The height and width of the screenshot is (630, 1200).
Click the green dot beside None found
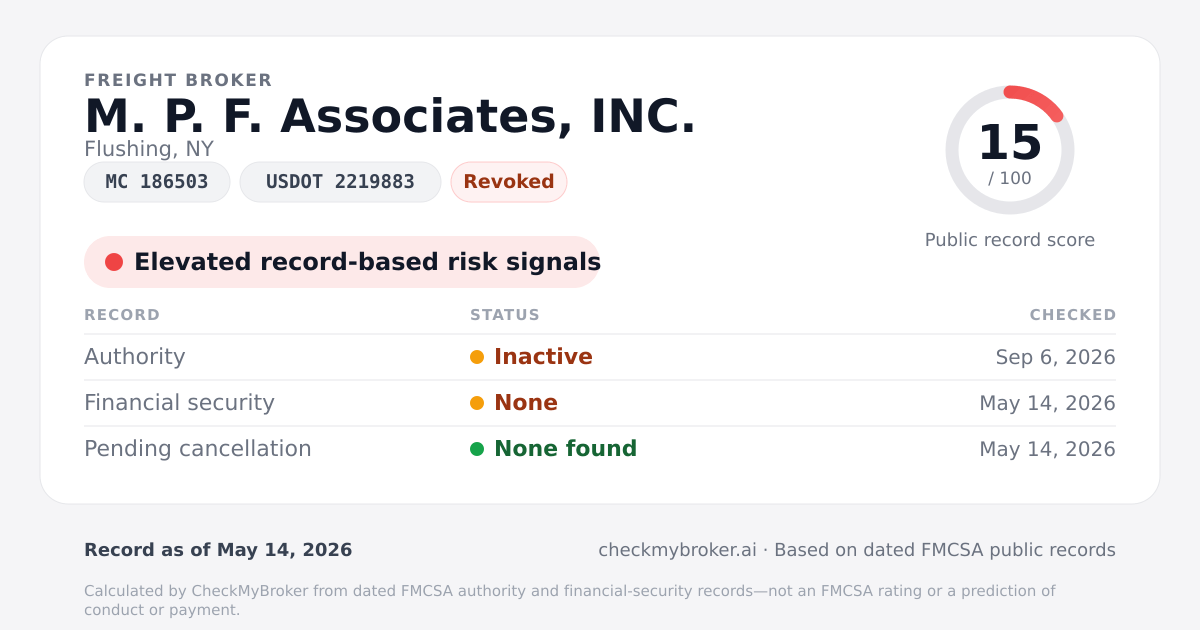click(x=477, y=449)
